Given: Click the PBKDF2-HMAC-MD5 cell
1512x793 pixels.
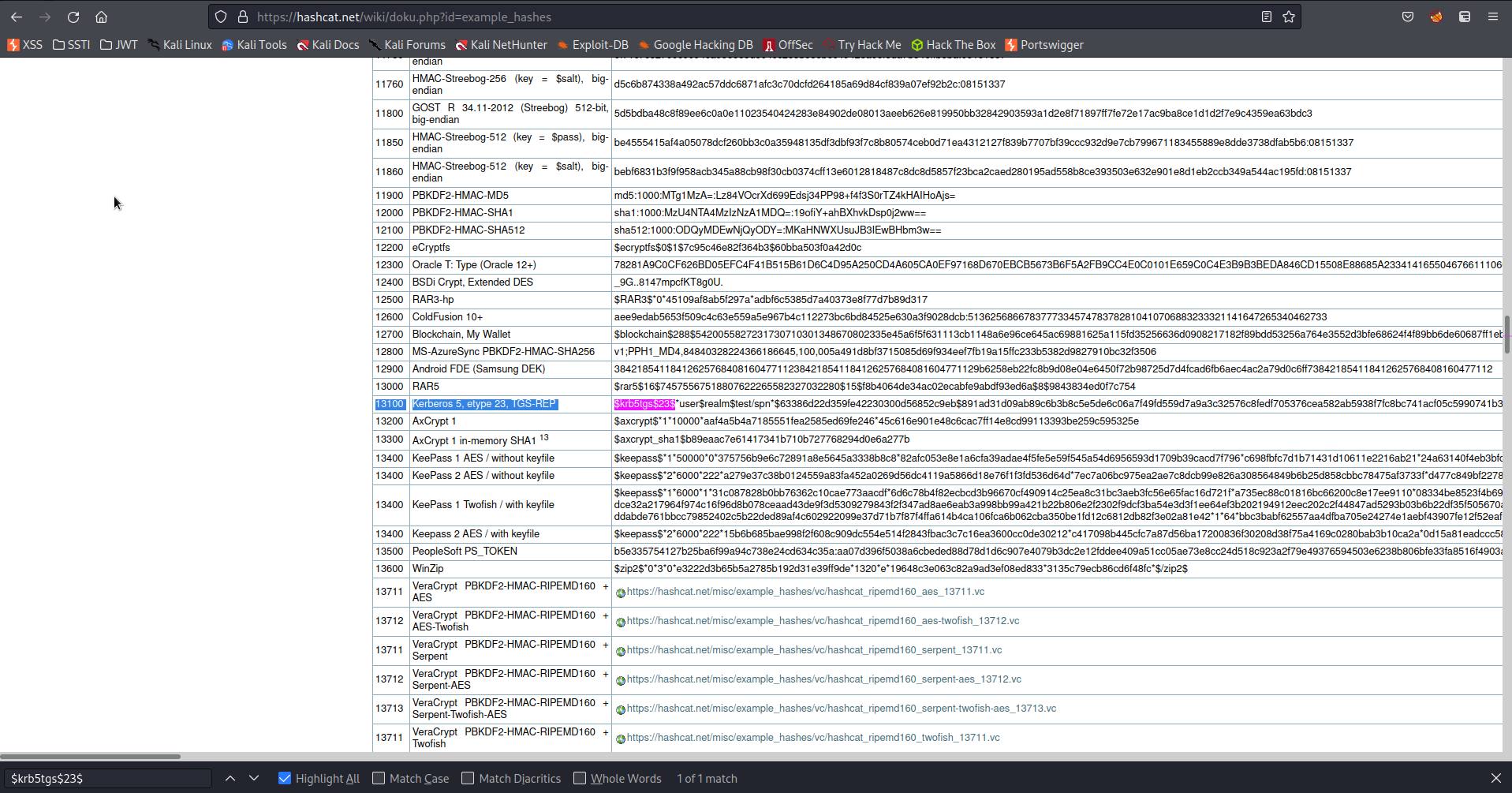Looking at the screenshot, I should pyautogui.click(x=510, y=196).
